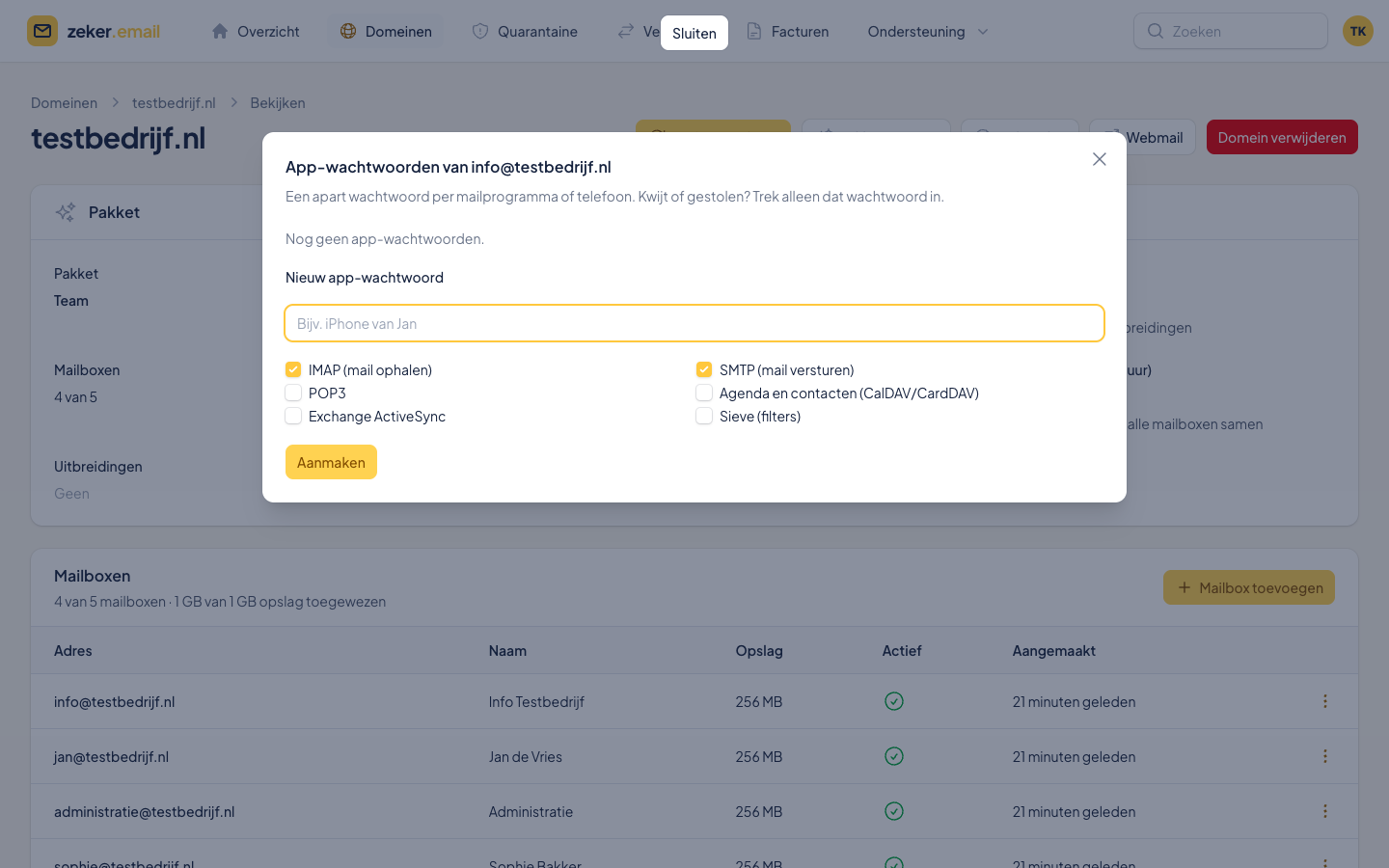
Task: Expand the Ondersteuning dropdown
Action: tap(928, 32)
